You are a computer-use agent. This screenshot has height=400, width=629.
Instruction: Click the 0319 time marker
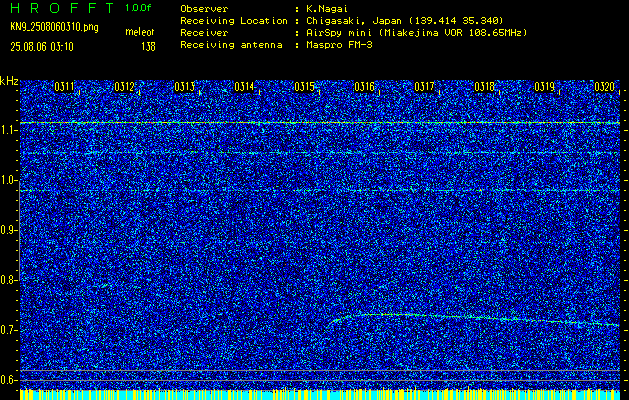pos(544,87)
